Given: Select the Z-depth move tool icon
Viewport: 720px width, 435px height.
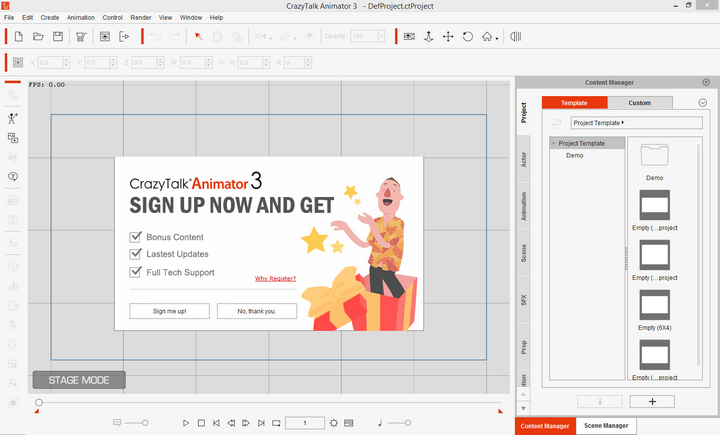Looking at the screenshot, I should [x=428, y=37].
